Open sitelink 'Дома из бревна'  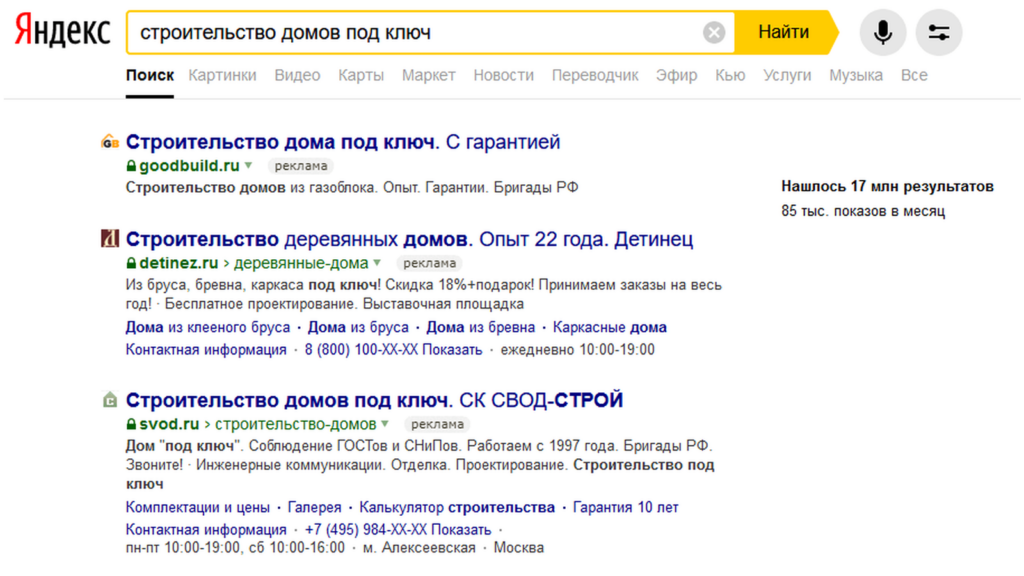[x=481, y=327]
